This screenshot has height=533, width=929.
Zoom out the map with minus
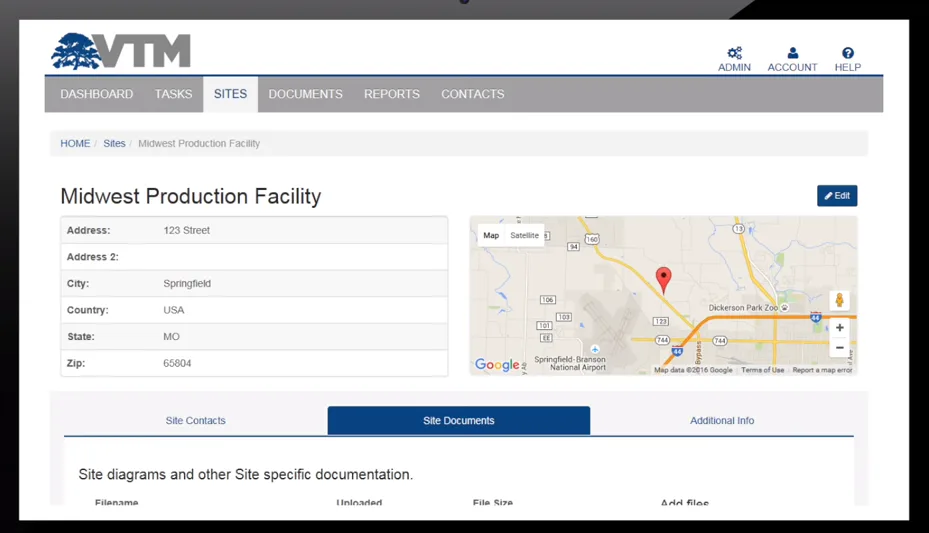840,348
